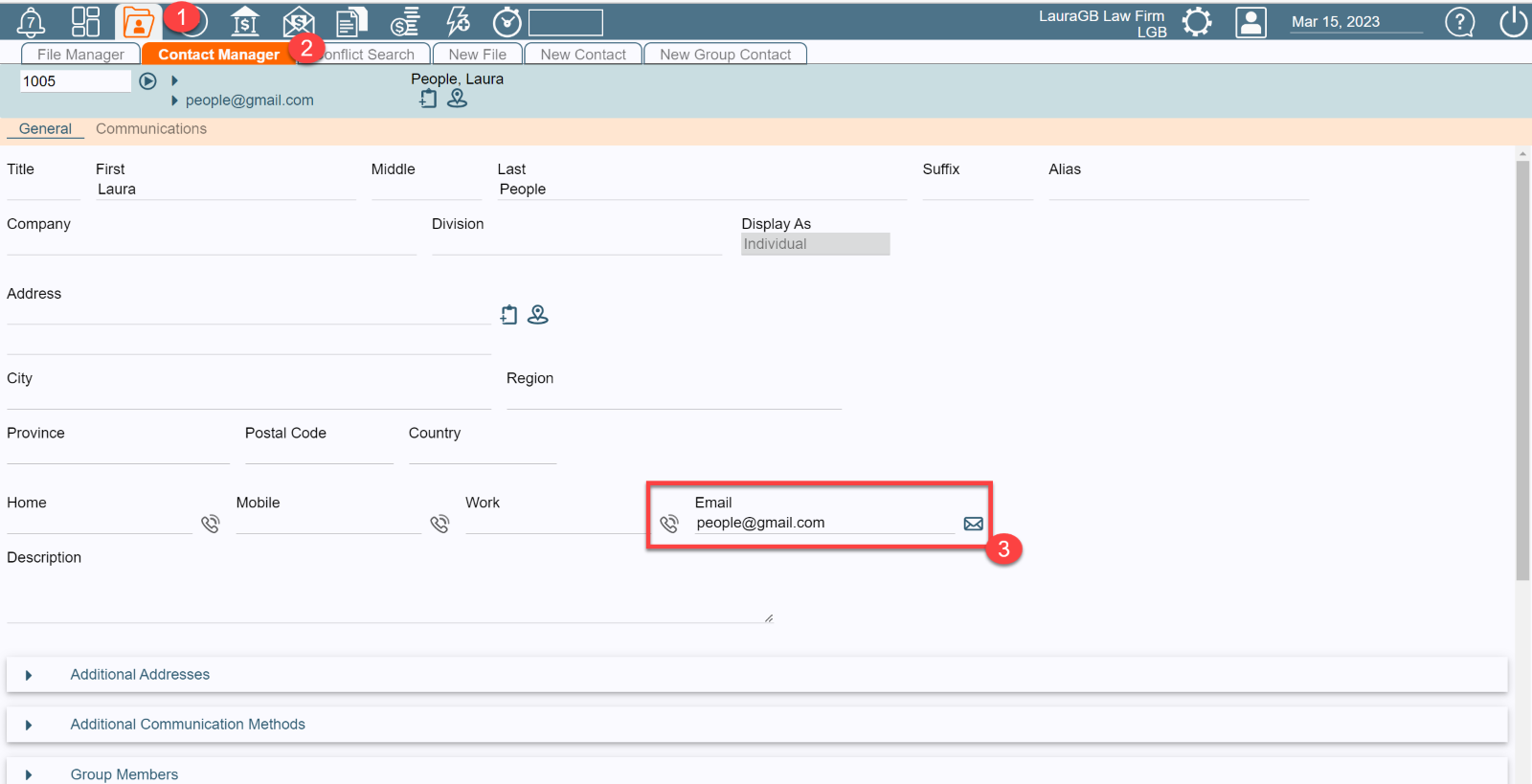1532x784 pixels.
Task: Click the Region field
Action: click(674, 399)
